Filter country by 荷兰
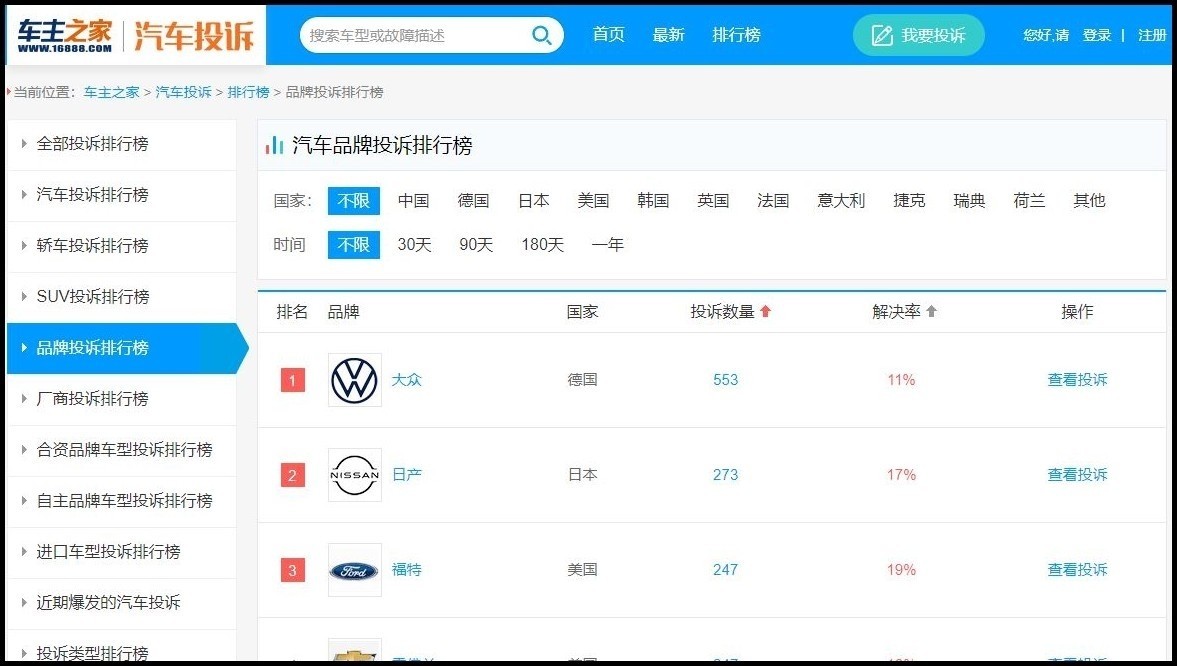 [1029, 201]
